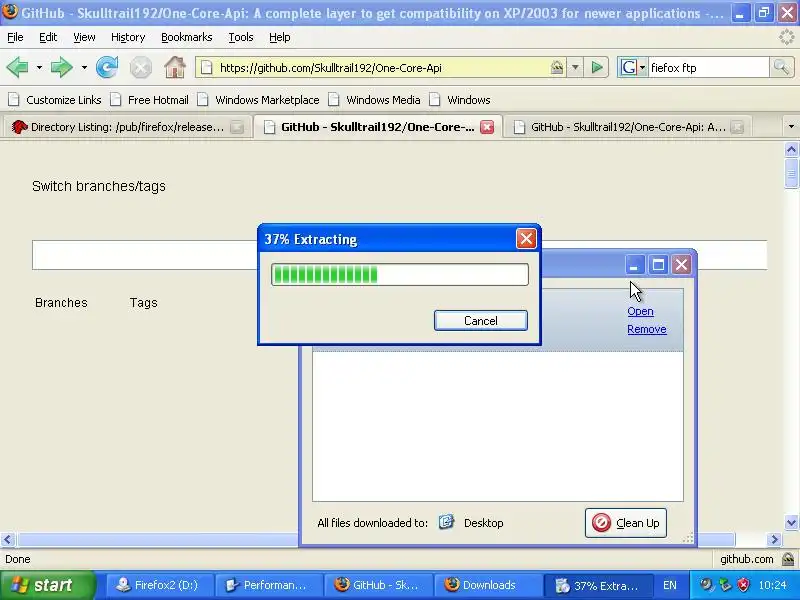Click the search magnifier icon
Screen dimensions: 800x600
781,67
